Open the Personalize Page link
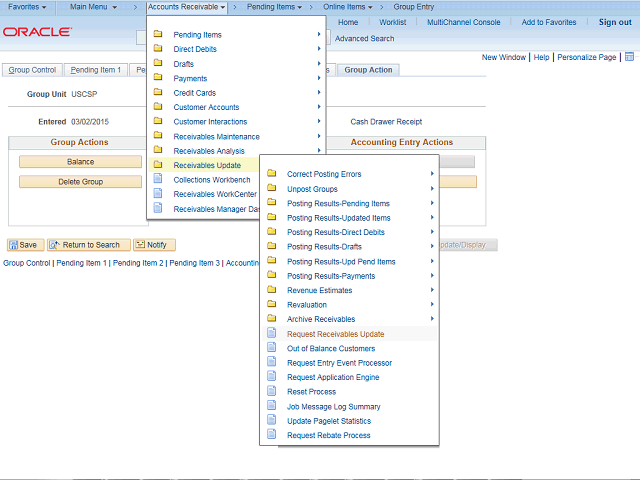Viewport: 640px width, 480px height. click(x=586, y=58)
